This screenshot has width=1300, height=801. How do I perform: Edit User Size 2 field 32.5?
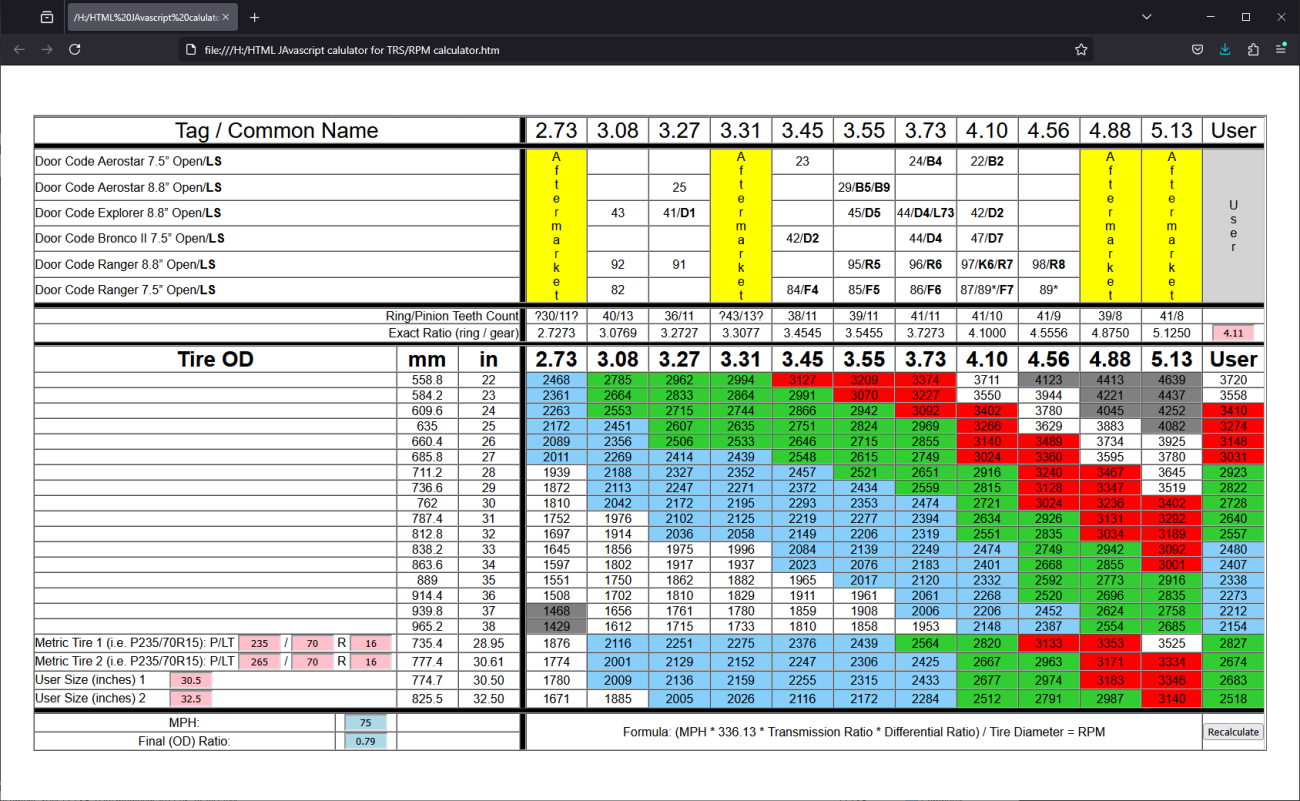coord(190,700)
